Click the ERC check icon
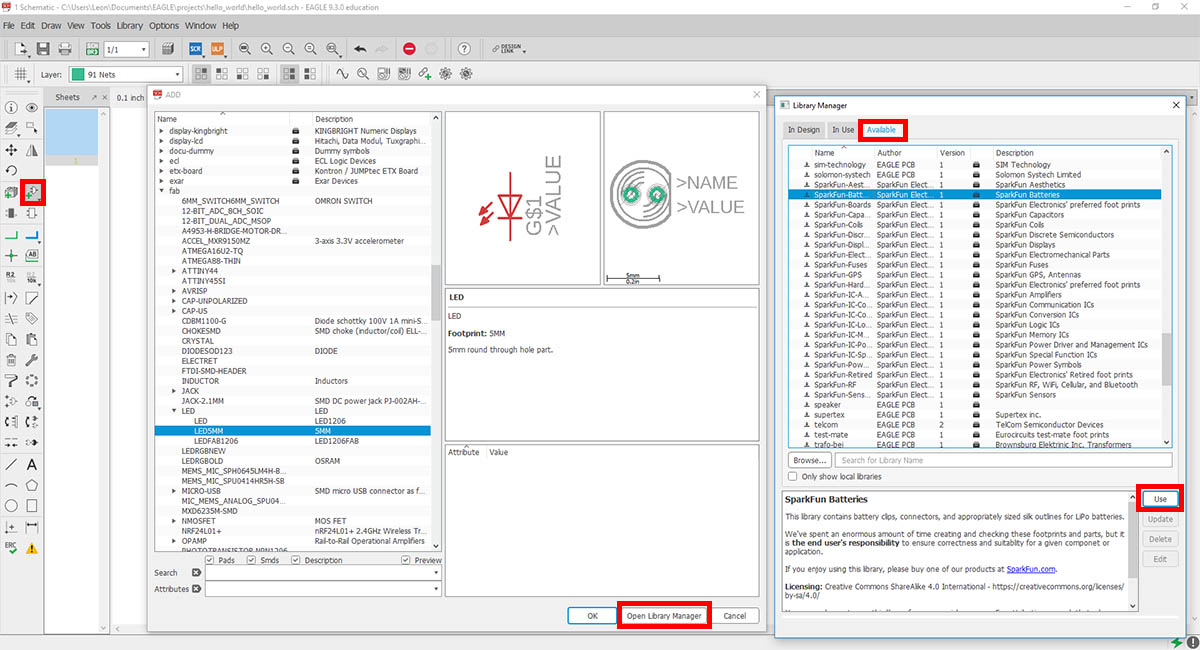The image size is (1200, 650). click(12, 548)
